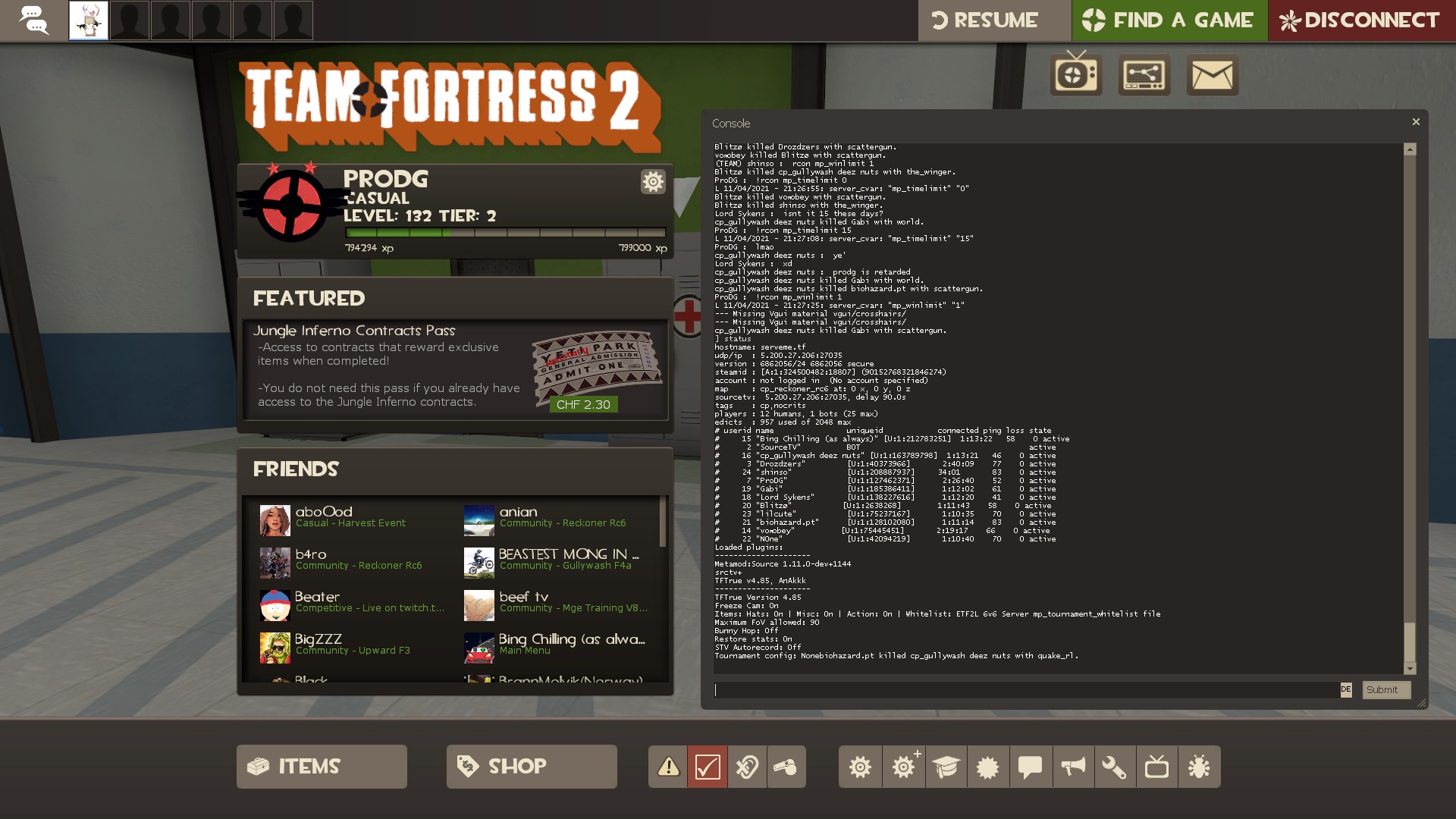
Task: Select the Jungle Inferno Contracts Pass ticket image
Action: click(x=597, y=368)
